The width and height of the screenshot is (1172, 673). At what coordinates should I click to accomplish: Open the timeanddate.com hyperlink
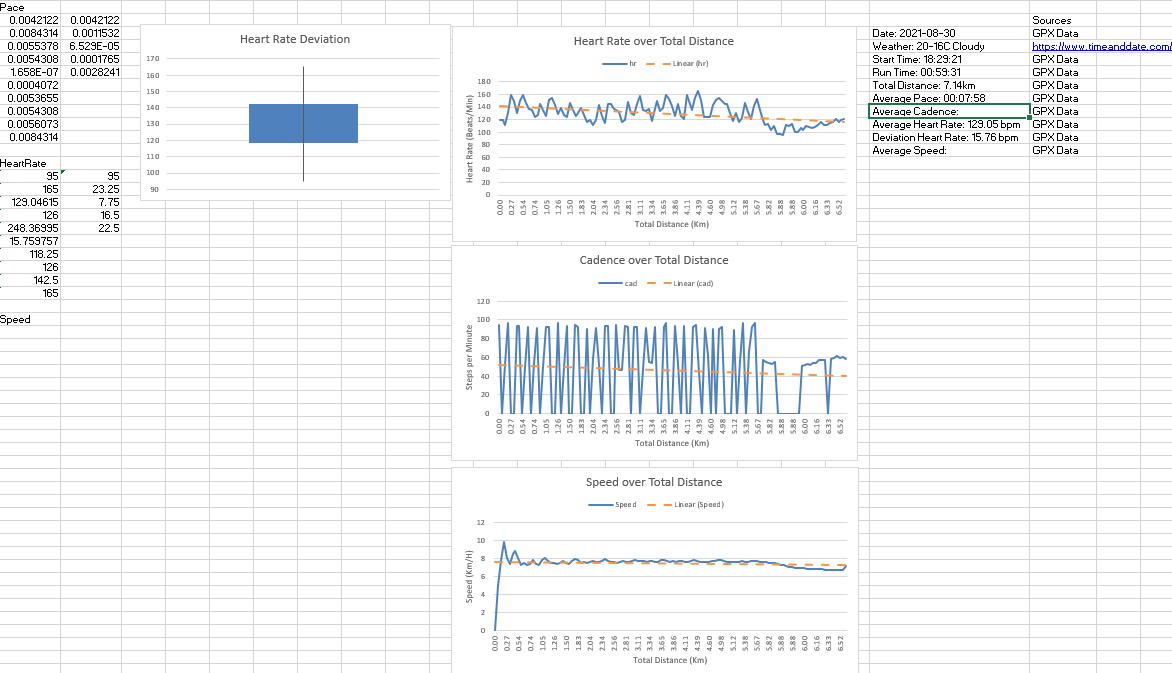click(1101, 46)
